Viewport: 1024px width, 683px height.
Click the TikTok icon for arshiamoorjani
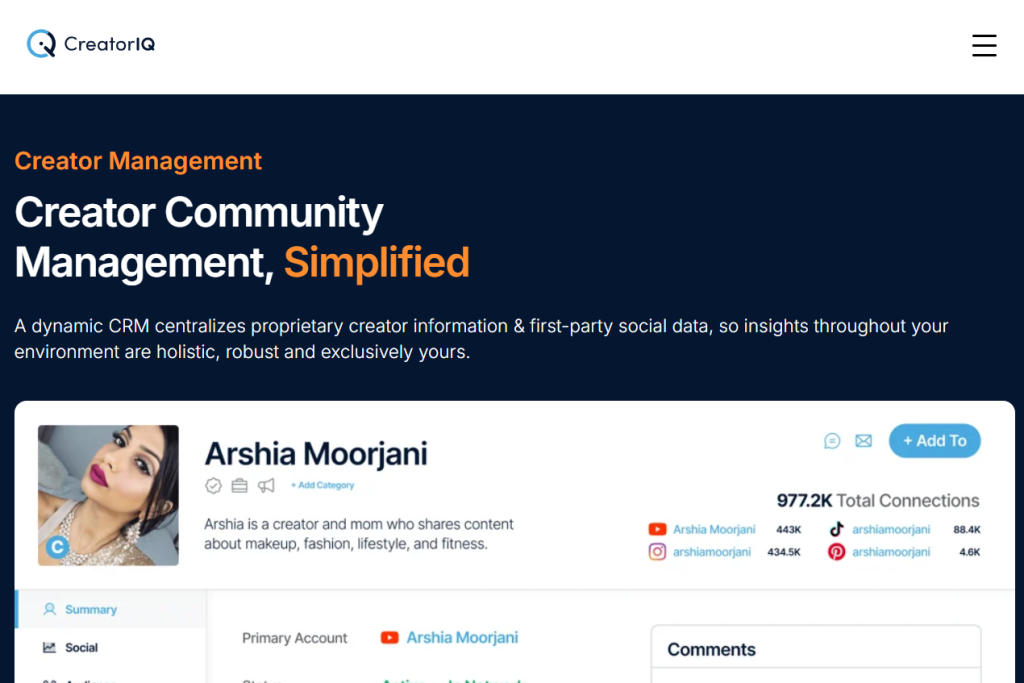[x=836, y=529]
